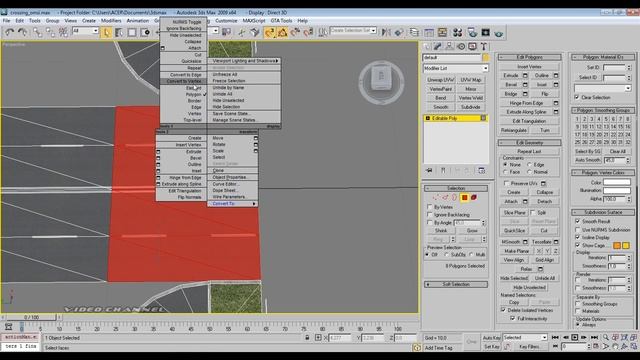The width and height of the screenshot is (640, 360).
Task: Click the teapot Quick Render icon
Action: (x=499, y=32)
